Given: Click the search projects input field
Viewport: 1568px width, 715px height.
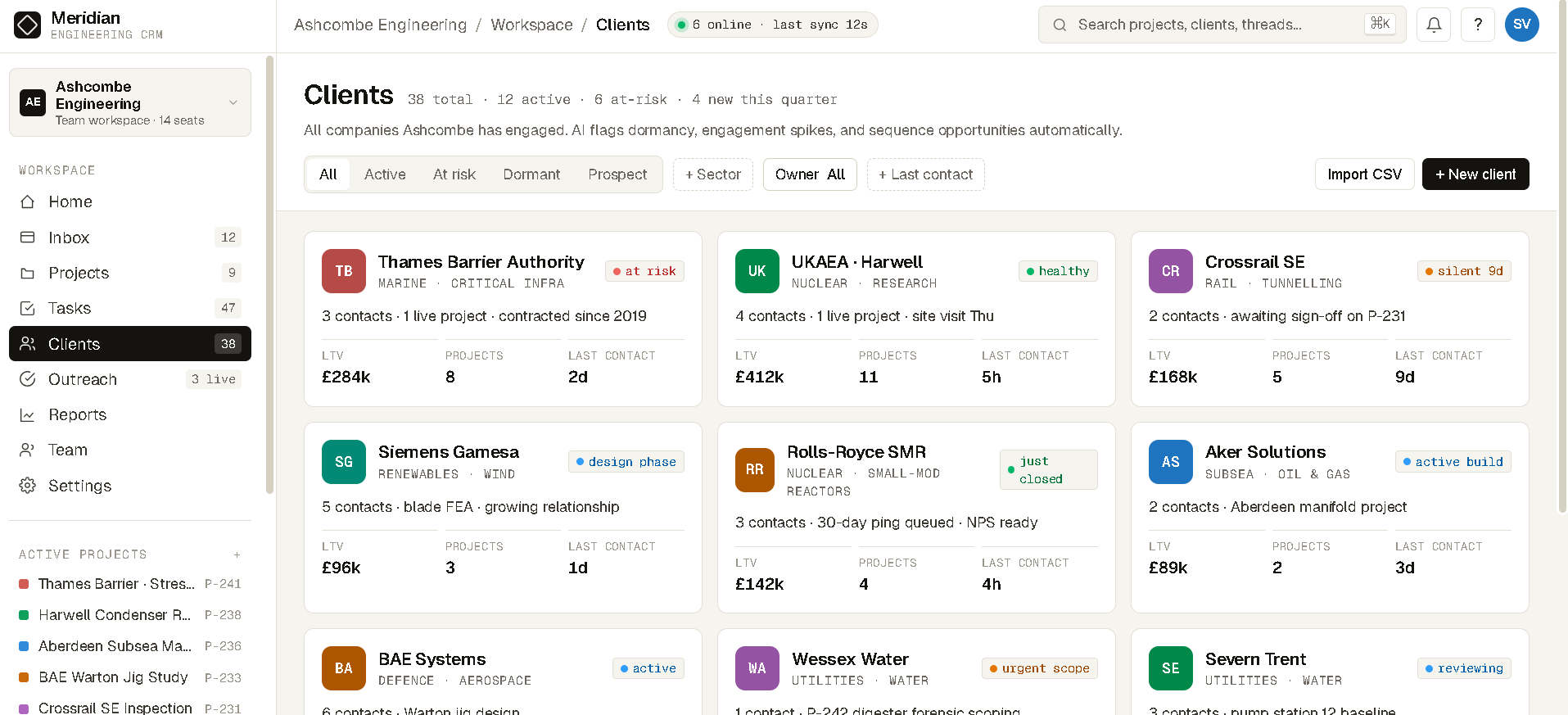Looking at the screenshot, I should (1222, 25).
